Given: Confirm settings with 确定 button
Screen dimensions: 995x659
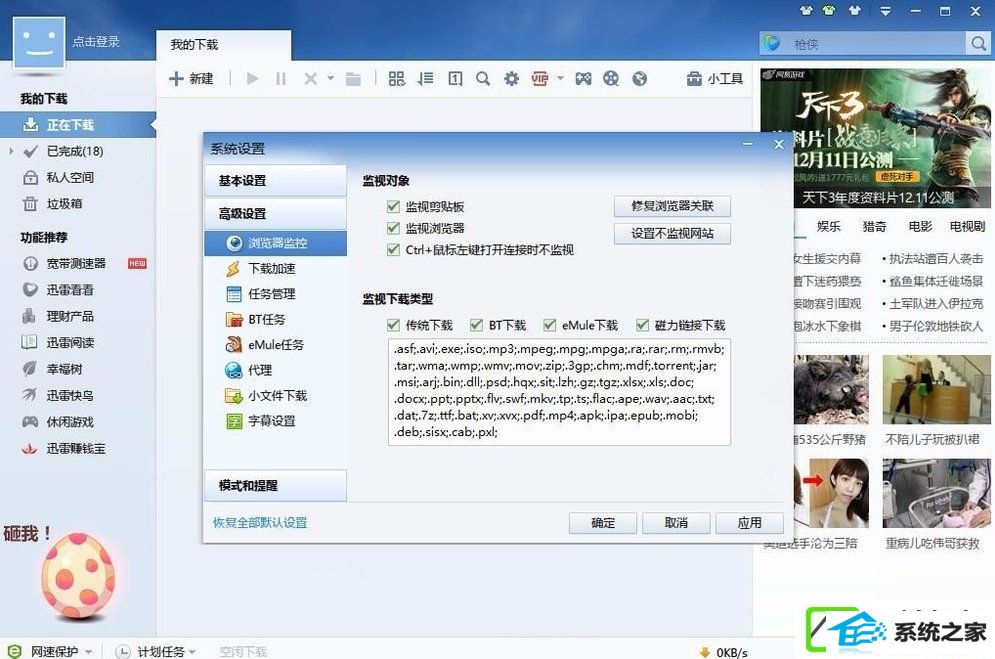Looking at the screenshot, I should 603,523.
